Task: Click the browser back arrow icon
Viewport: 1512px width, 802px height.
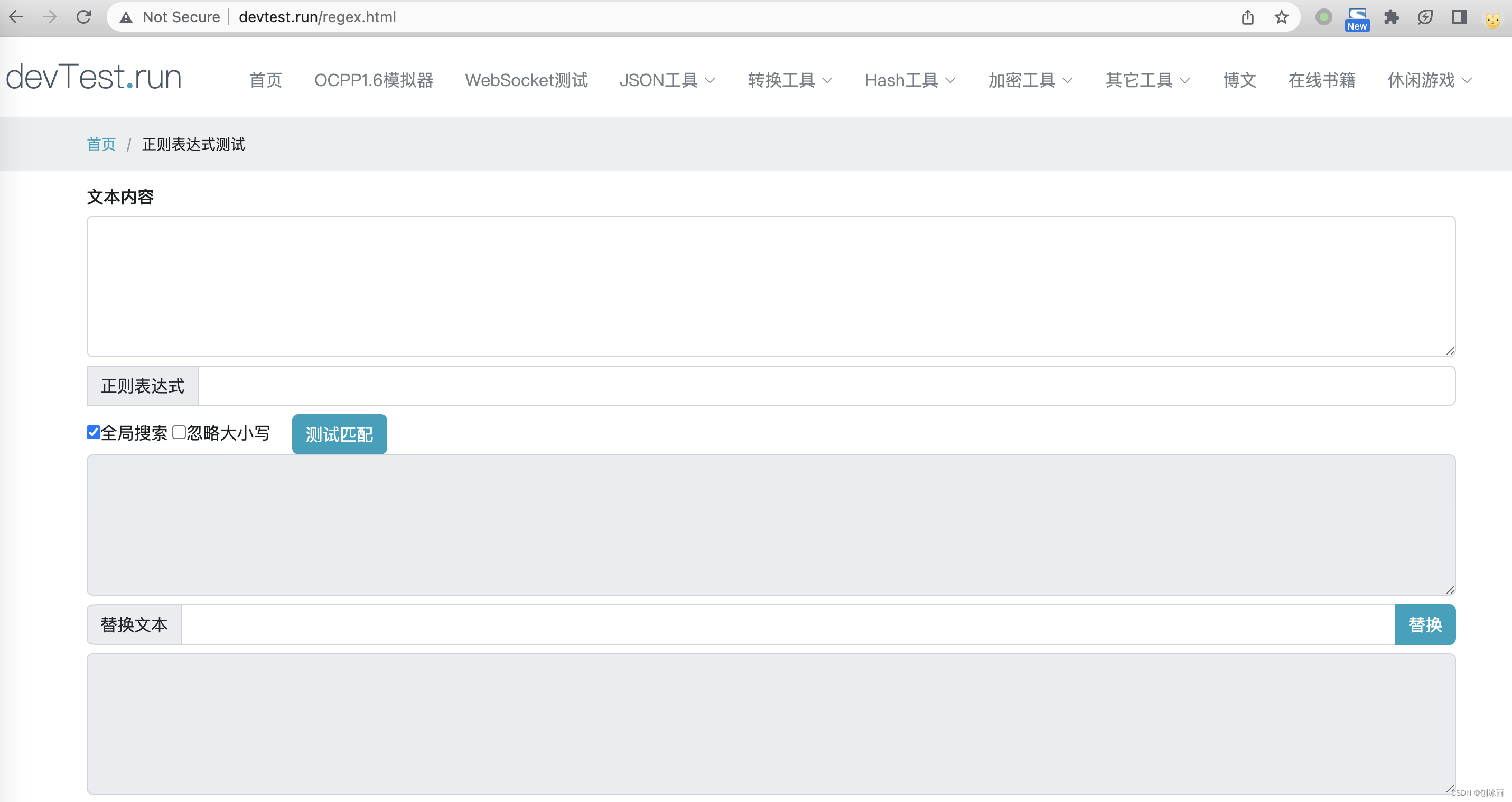Action: tap(16, 17)
